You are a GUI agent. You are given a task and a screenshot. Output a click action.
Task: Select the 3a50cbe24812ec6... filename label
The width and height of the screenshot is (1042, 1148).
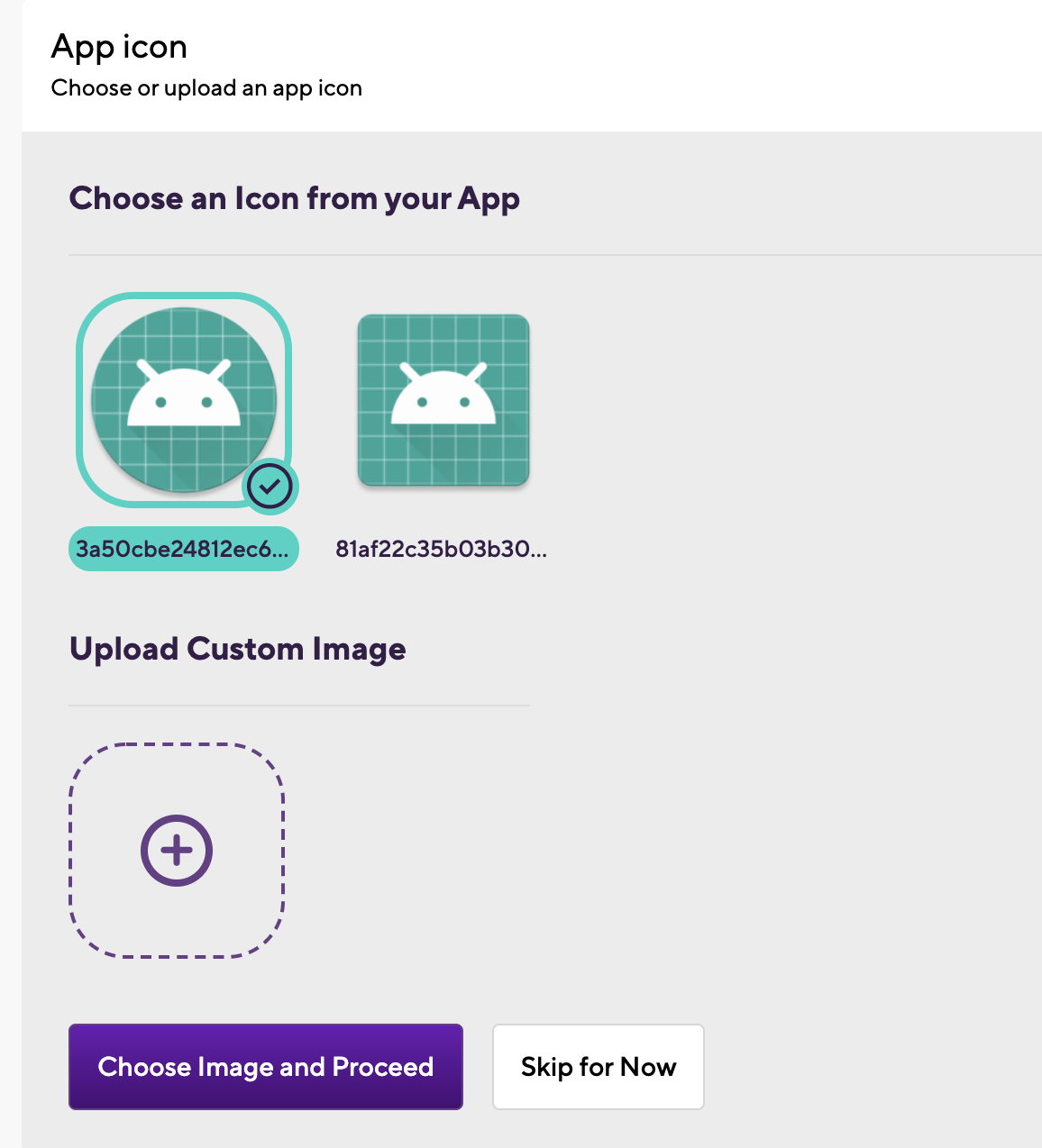coord(183,549)
